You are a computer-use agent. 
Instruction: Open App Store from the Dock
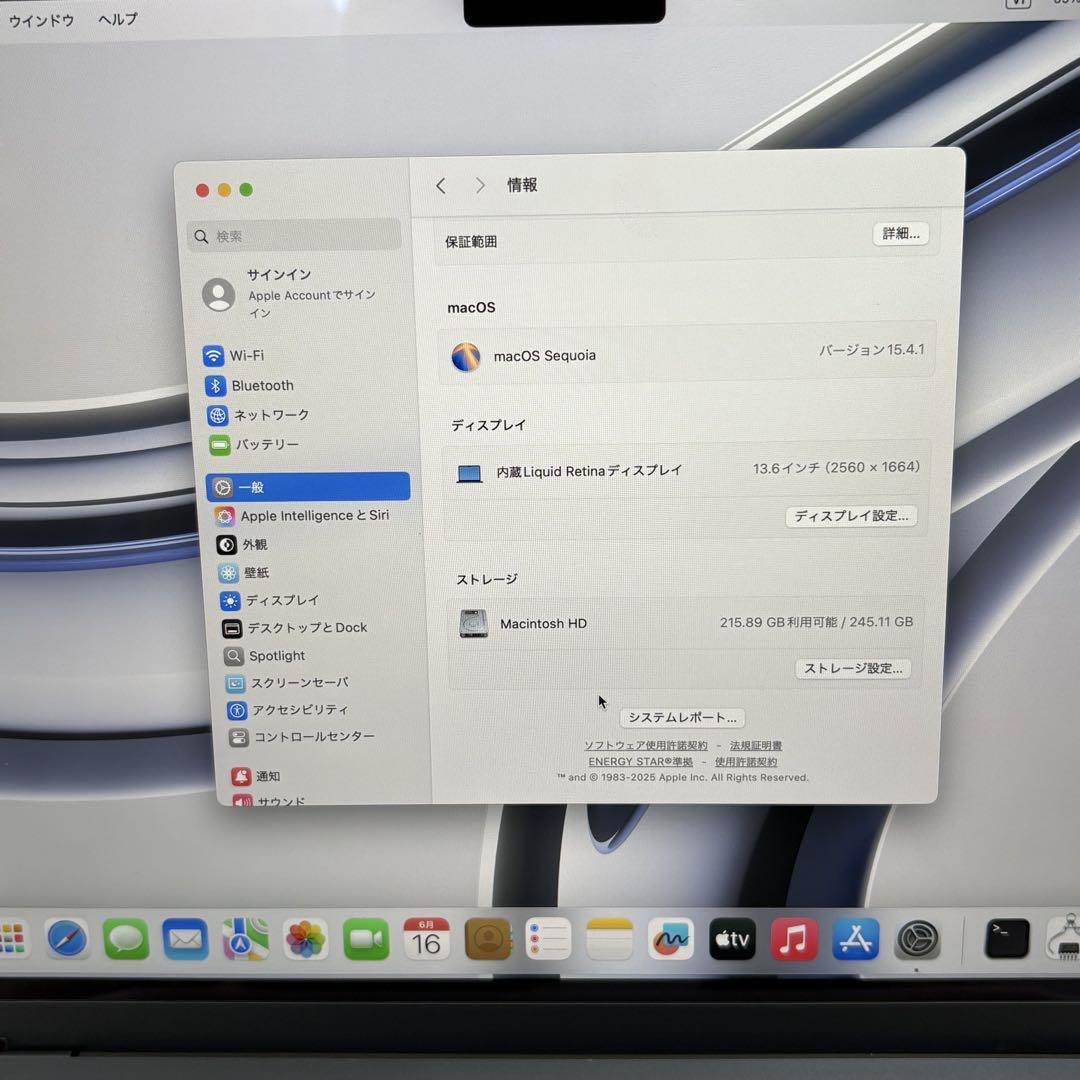point(855,939)
